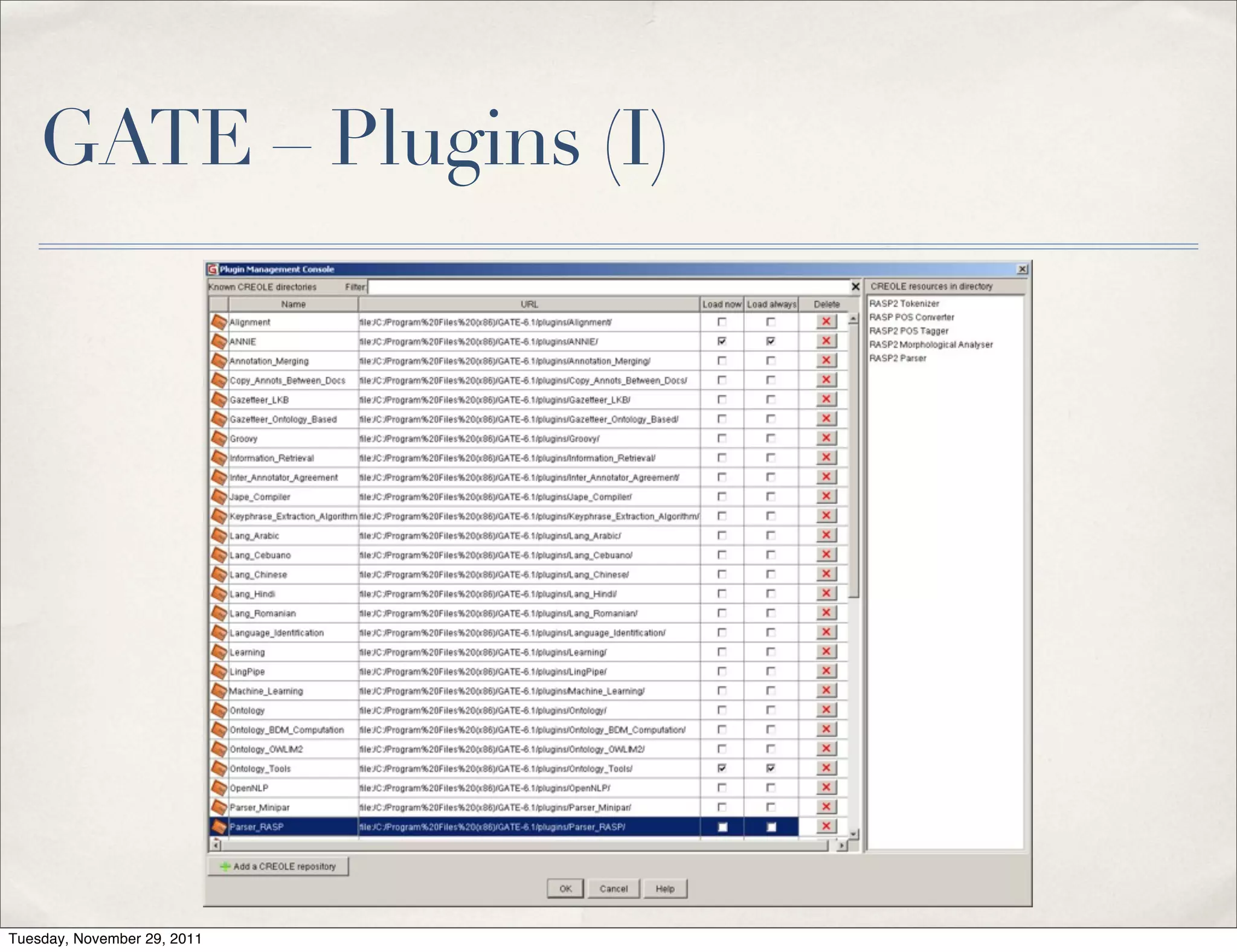Click delete icon for the OpenNLP row

point(826,788)
